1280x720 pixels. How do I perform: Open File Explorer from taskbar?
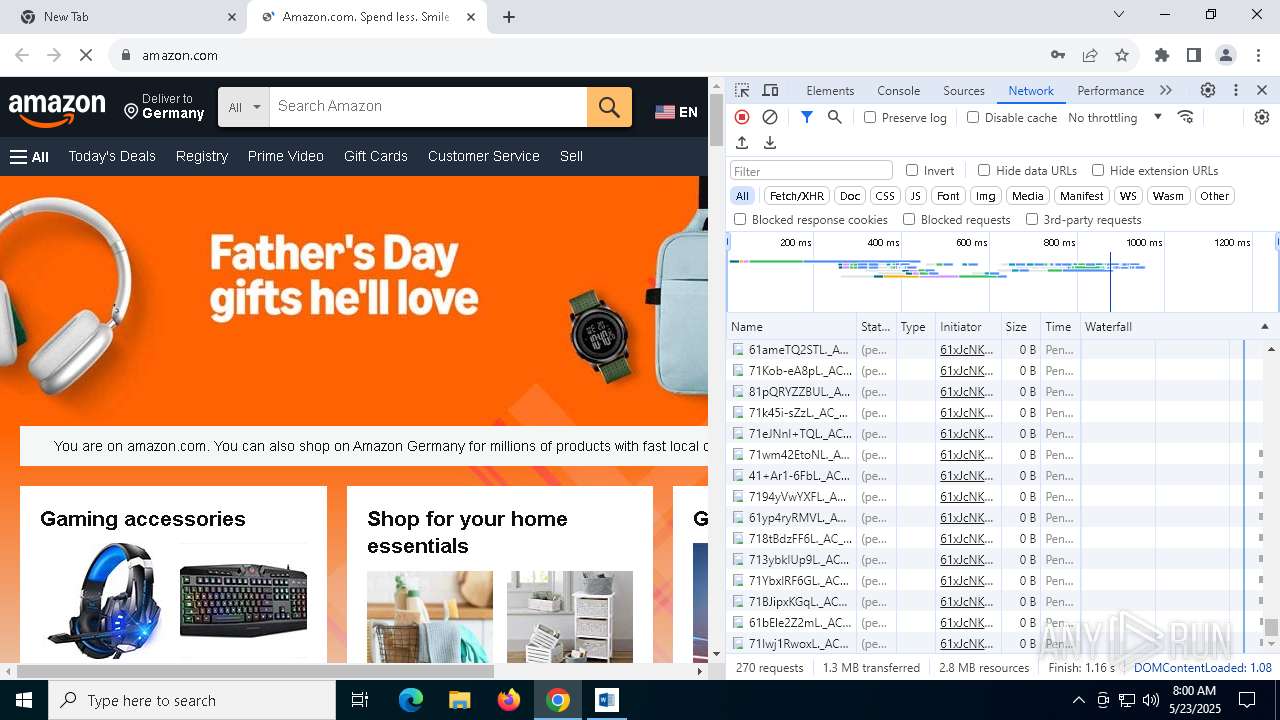click(460, 700)
